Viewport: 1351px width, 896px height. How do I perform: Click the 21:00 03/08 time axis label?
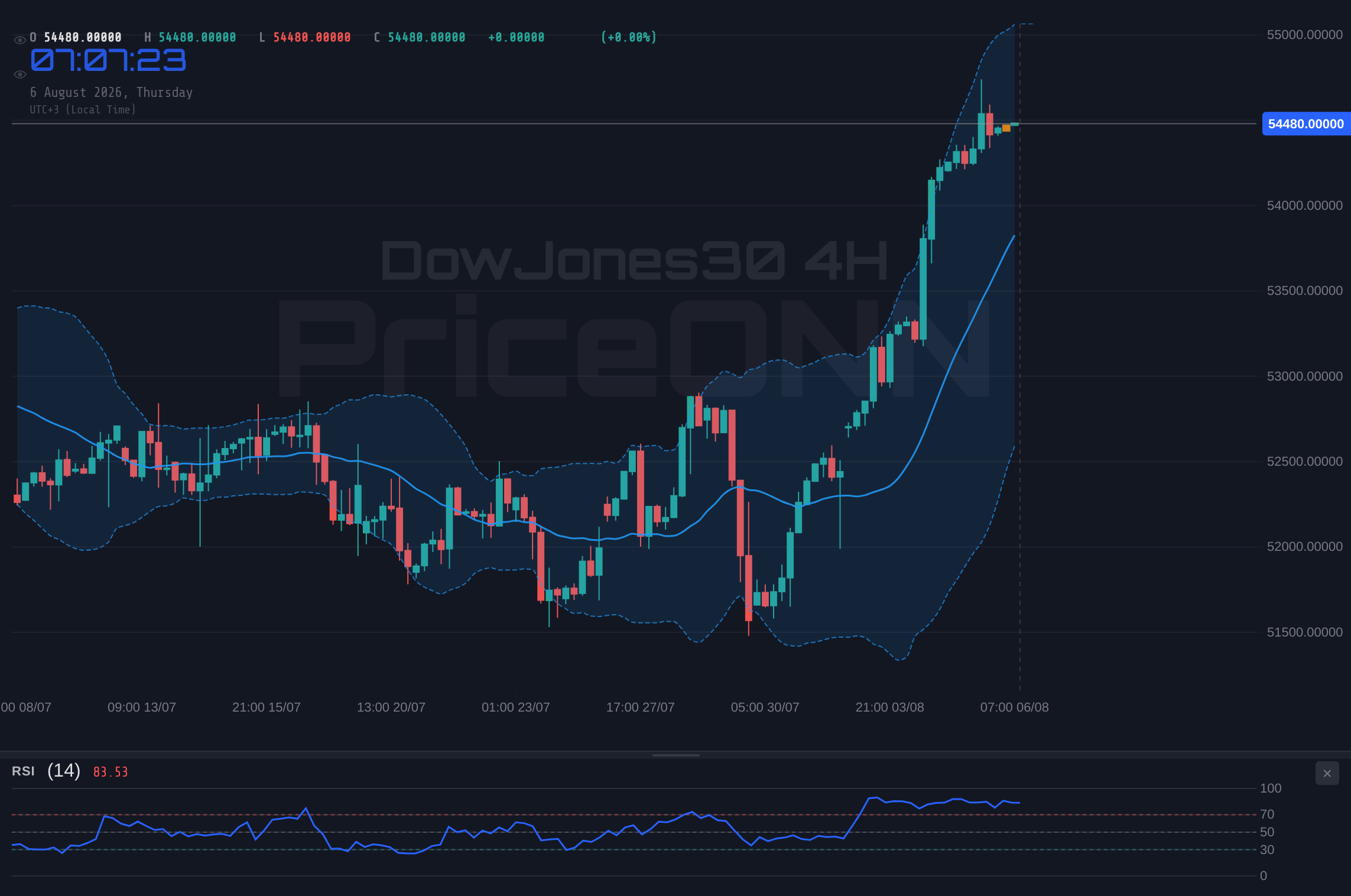(890, 707)
